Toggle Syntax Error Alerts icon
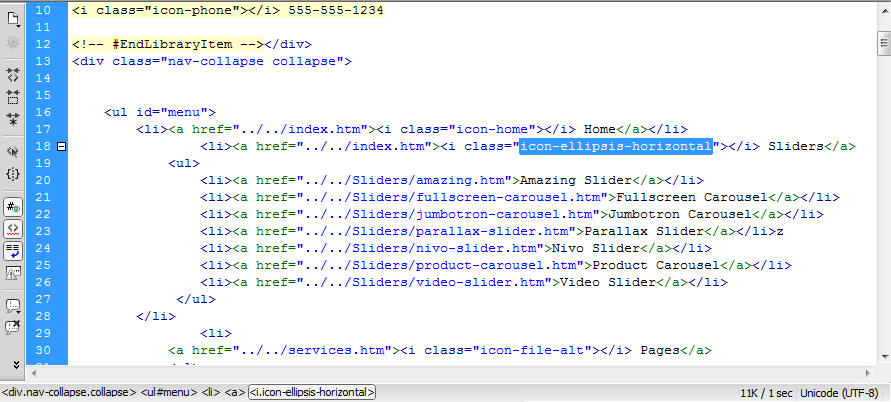The image size is (891, 402). point(13,273)
